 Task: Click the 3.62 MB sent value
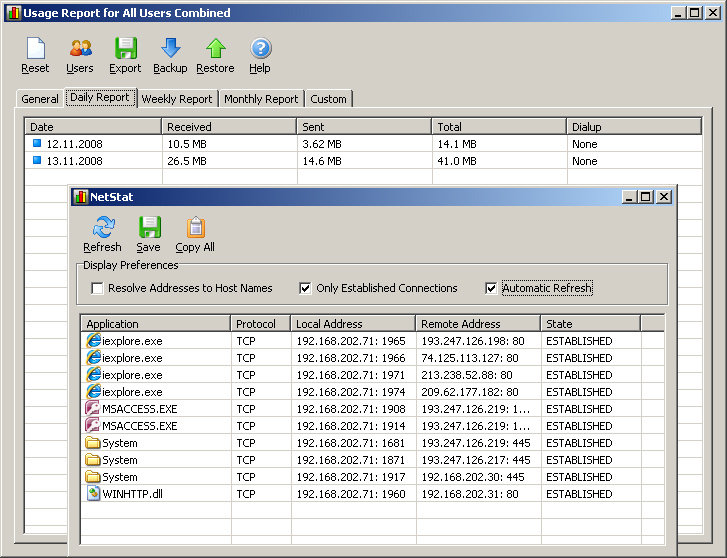[322, 144]
